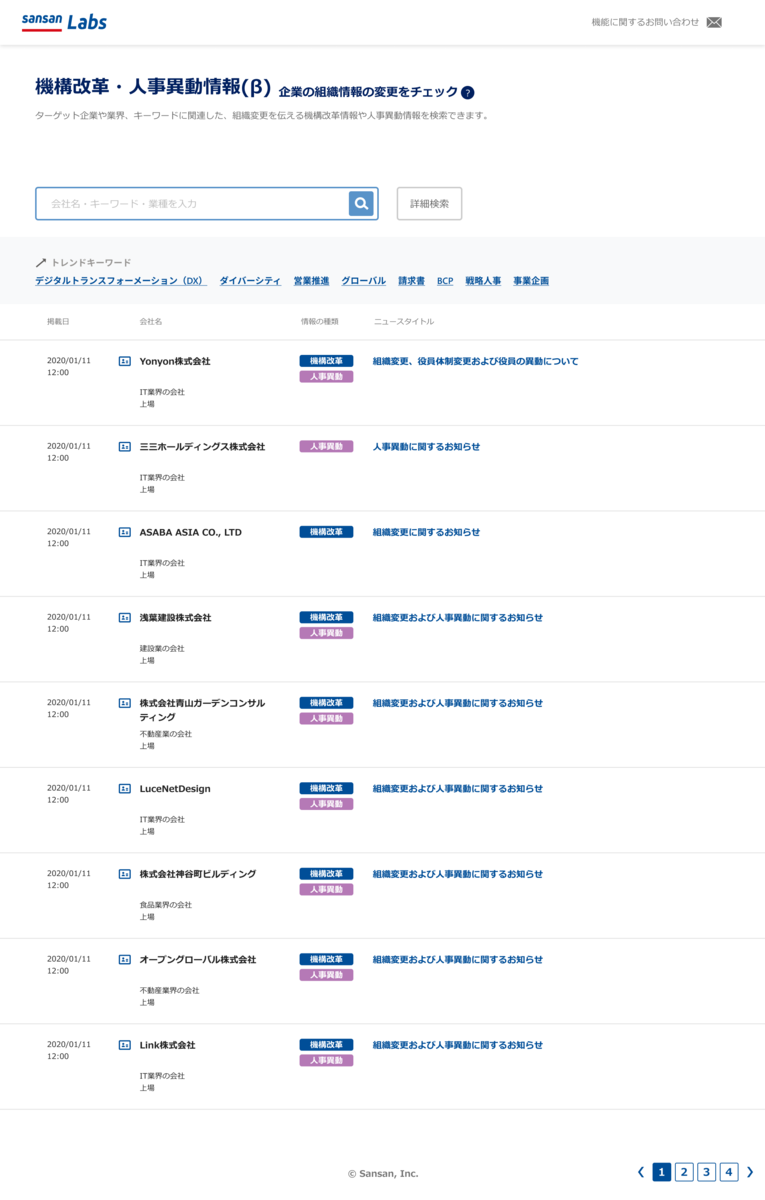Click the card icon beside 三三ホールディングス株式会社
Viewport: 765px width, 1200px height.
coord(125,447)
